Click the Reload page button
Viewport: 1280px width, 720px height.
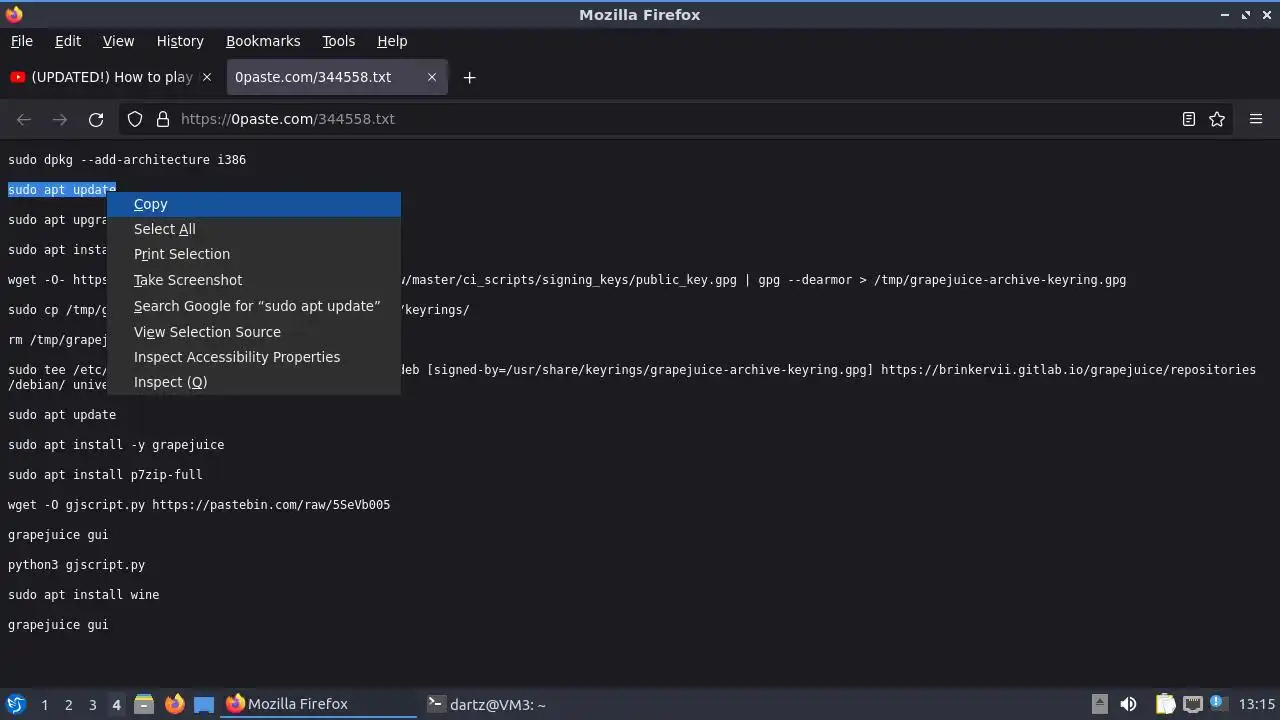[96, 119]
